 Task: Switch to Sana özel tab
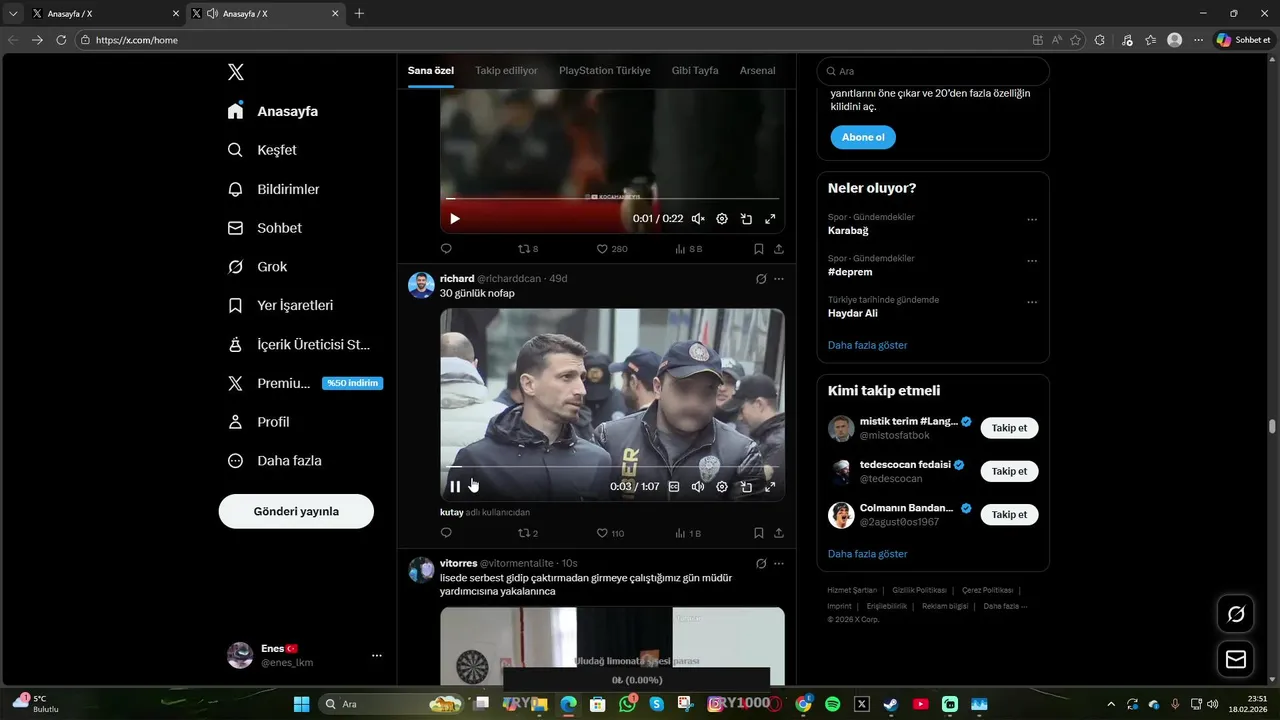pyautogui.click(x=431, y=71)
